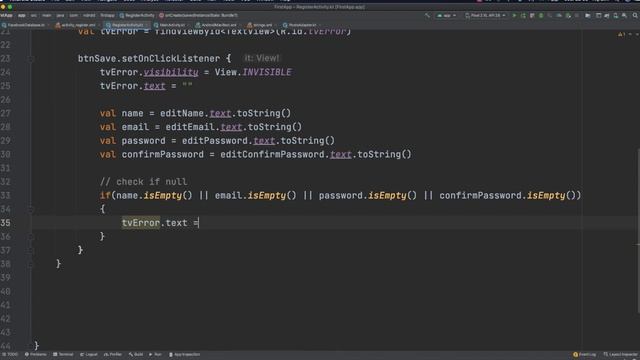Viewport: 640px width, 360px height.
Task: Collapse the setOnClickListener block at line 23
Action: click(31, 58)
